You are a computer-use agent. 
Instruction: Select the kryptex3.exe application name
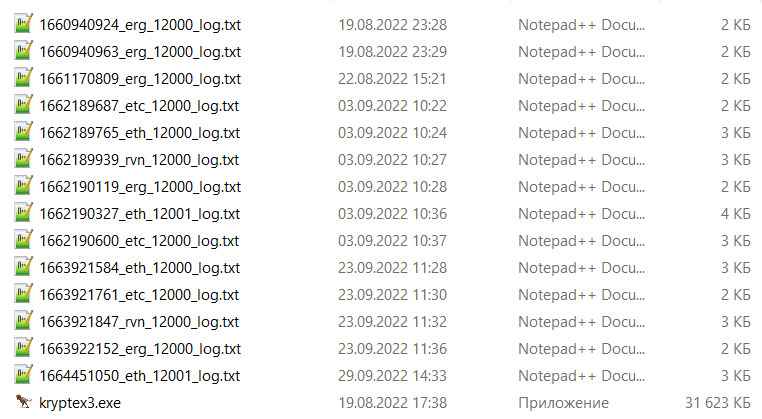80,403
